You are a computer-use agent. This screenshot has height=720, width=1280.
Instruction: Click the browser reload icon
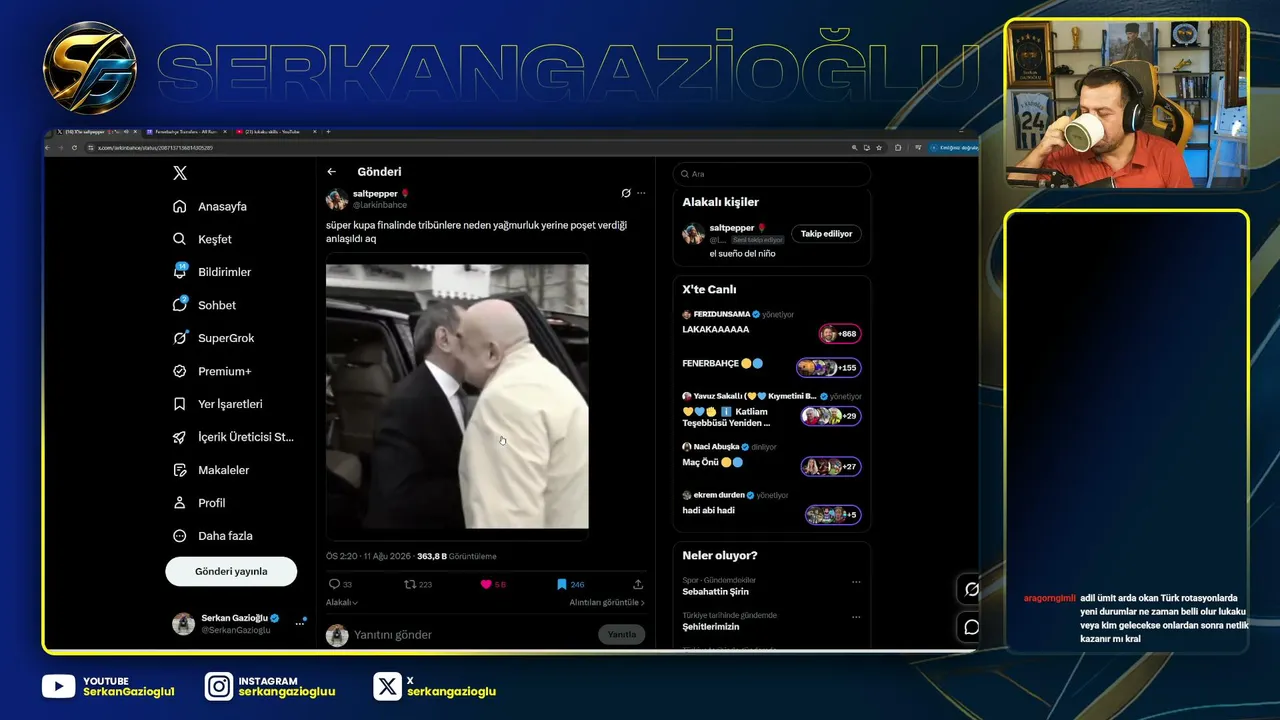point(75,147)
